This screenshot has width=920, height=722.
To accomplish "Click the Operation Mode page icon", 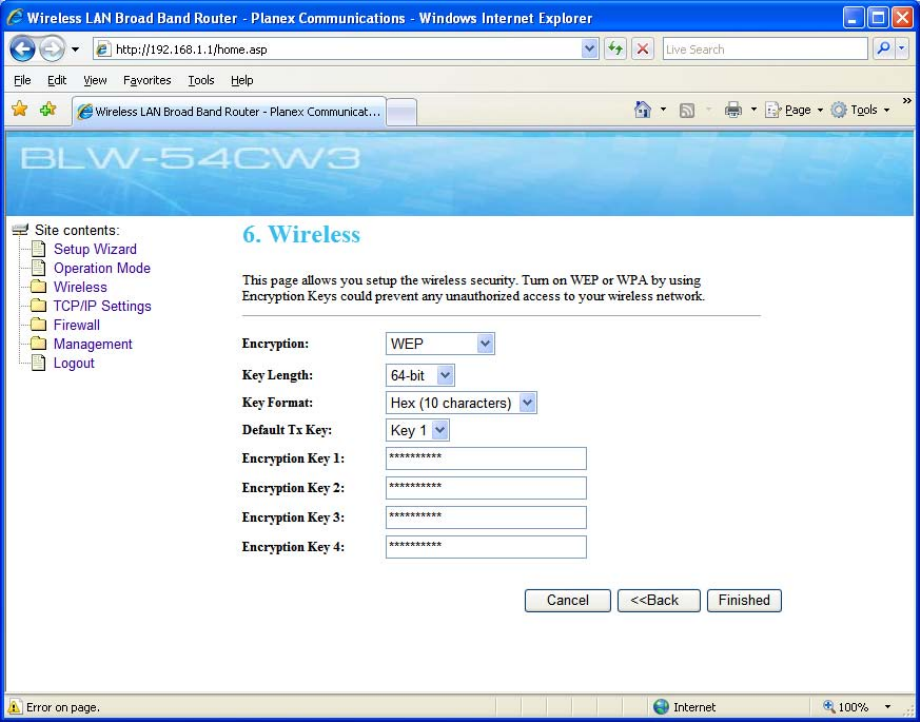I will point(38,268).
